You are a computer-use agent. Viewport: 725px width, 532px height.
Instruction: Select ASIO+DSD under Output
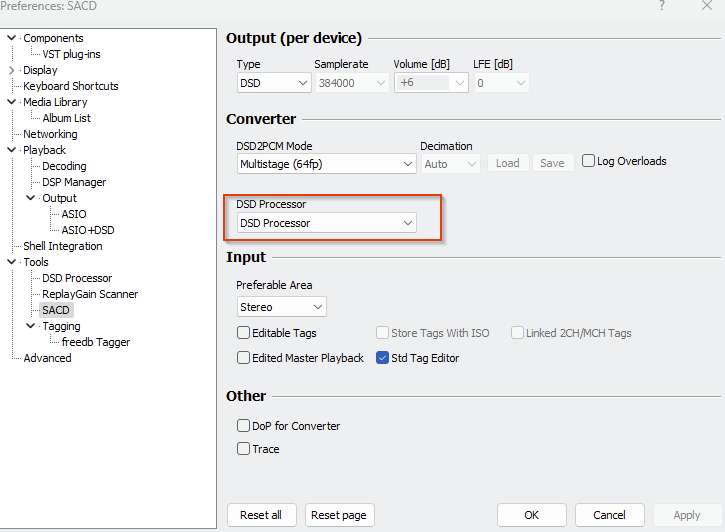pos(88,230)
